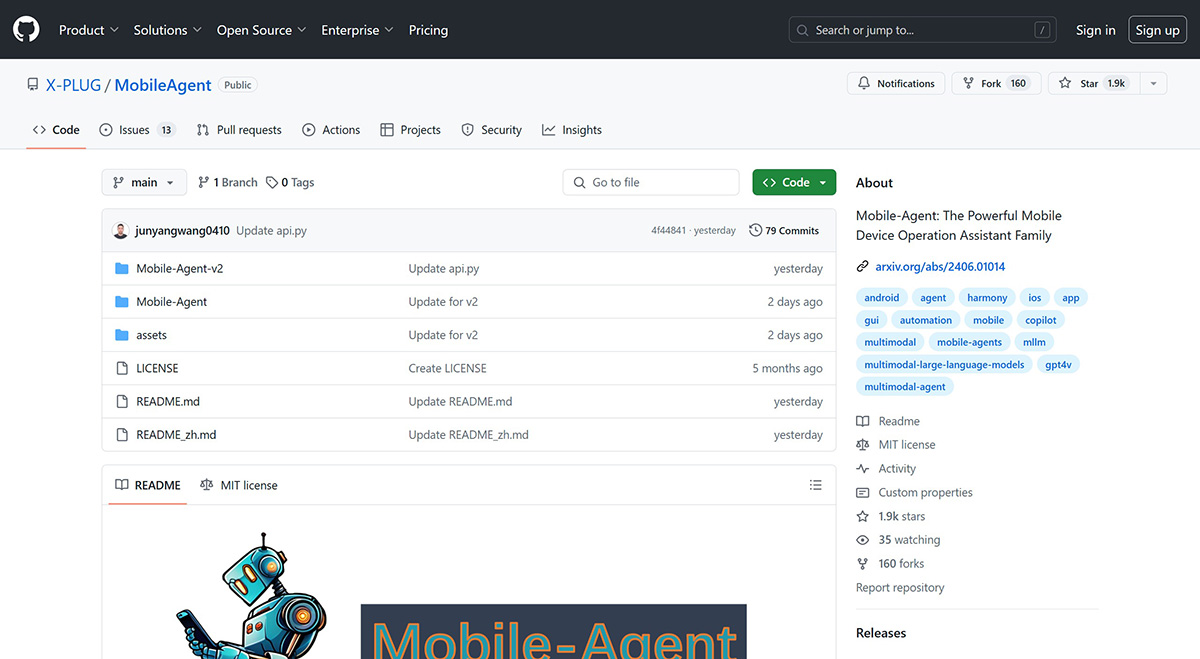
Task: Open the Notifications bell
Action: [x=895, y=83]
